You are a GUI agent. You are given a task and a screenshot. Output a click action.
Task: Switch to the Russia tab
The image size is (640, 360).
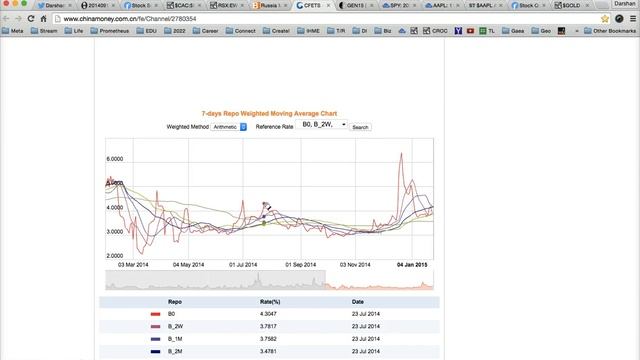269,5
